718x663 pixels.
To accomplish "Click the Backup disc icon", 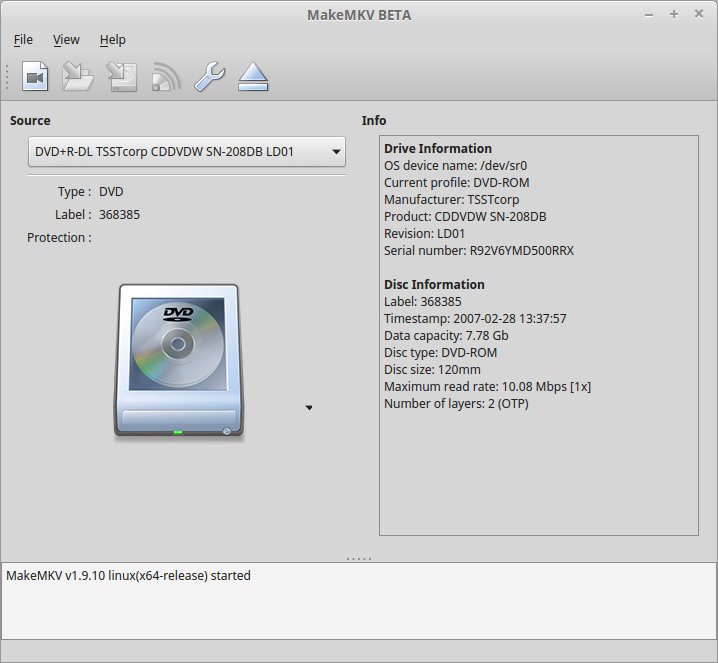I will pyautogui.click(x=122, y=76).
